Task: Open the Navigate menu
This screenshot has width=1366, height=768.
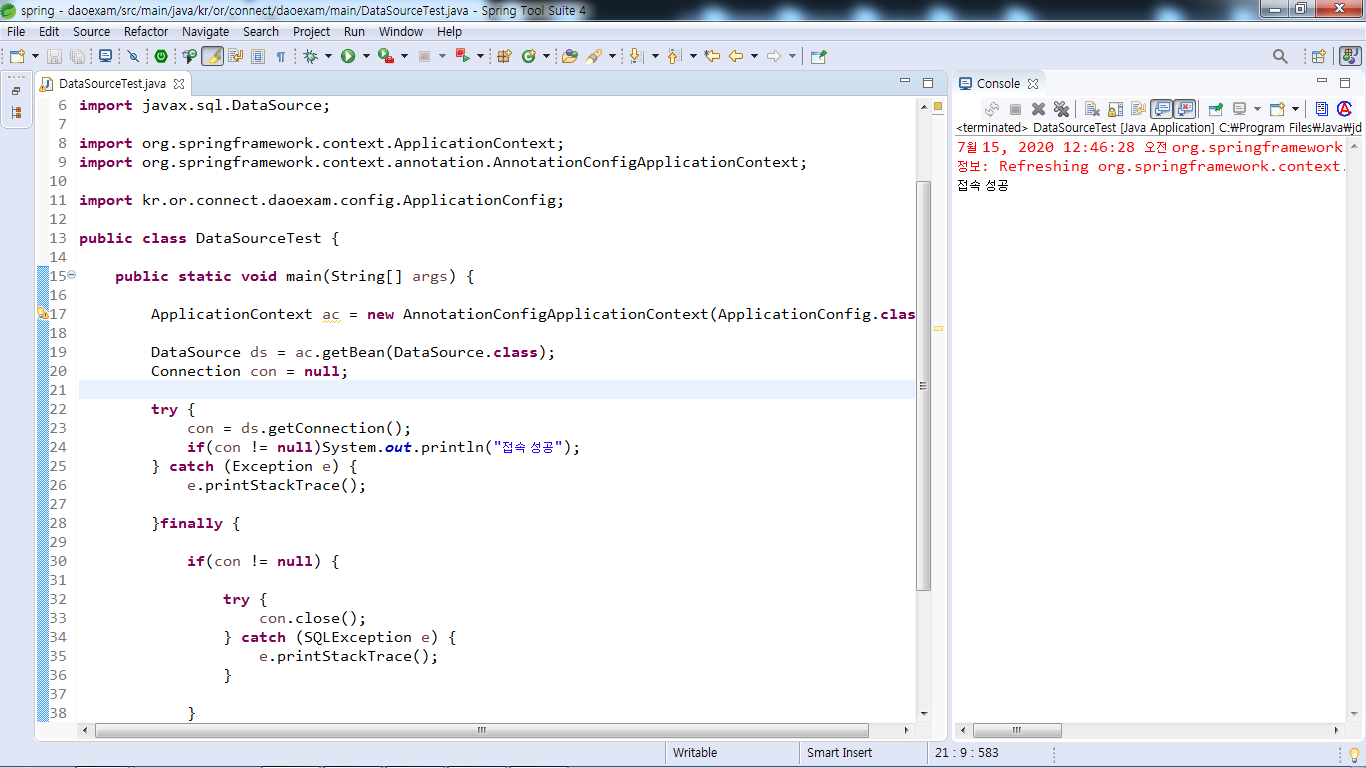Action: [x=205, y=31]
